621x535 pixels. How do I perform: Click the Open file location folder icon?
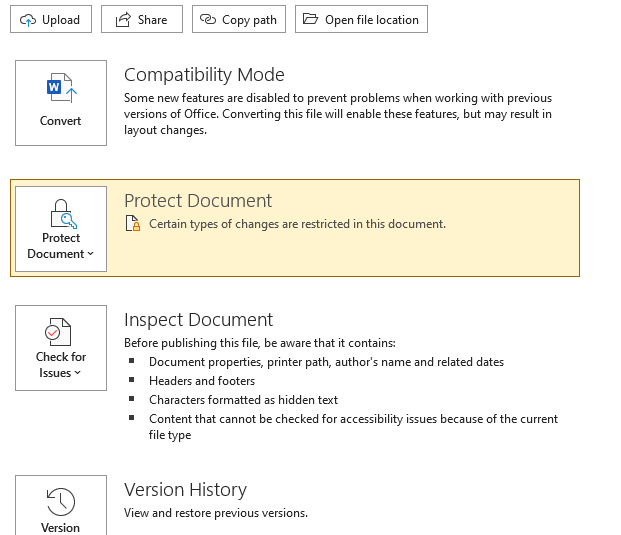pos(310,20)
